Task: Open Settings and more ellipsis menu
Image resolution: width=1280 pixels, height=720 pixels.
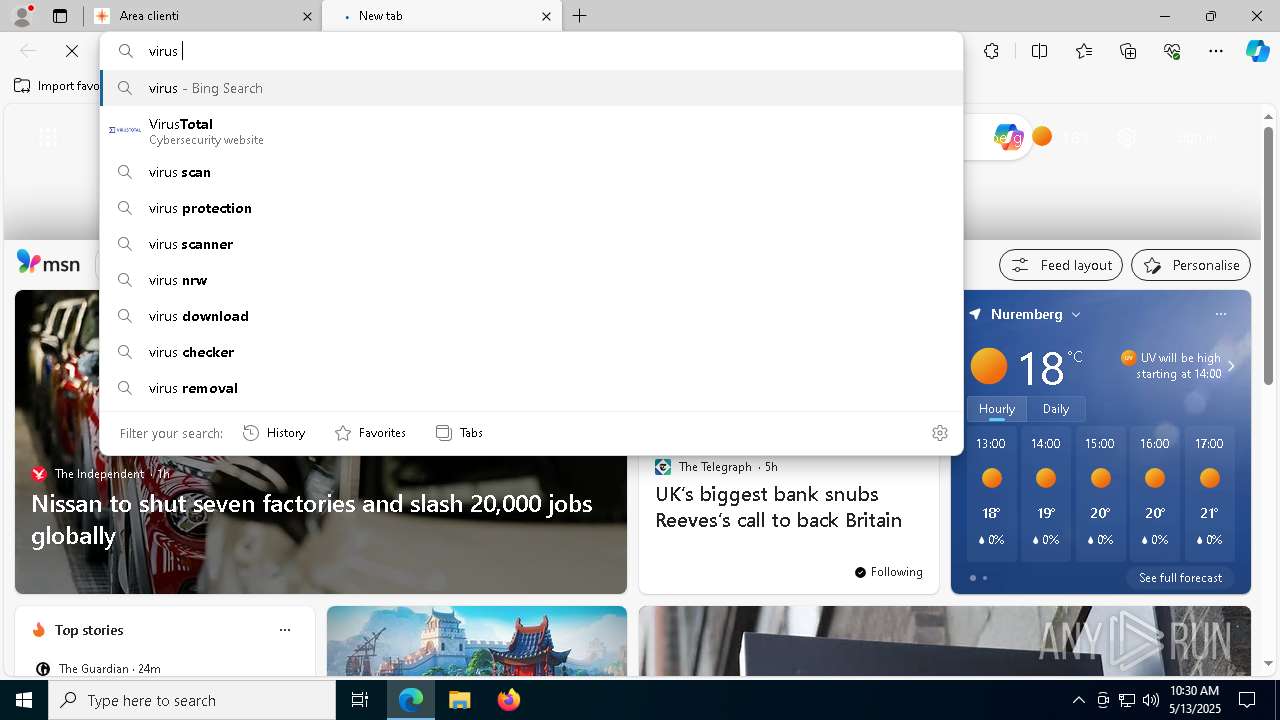Action: pyautogui.click(x=1216, y=51)
